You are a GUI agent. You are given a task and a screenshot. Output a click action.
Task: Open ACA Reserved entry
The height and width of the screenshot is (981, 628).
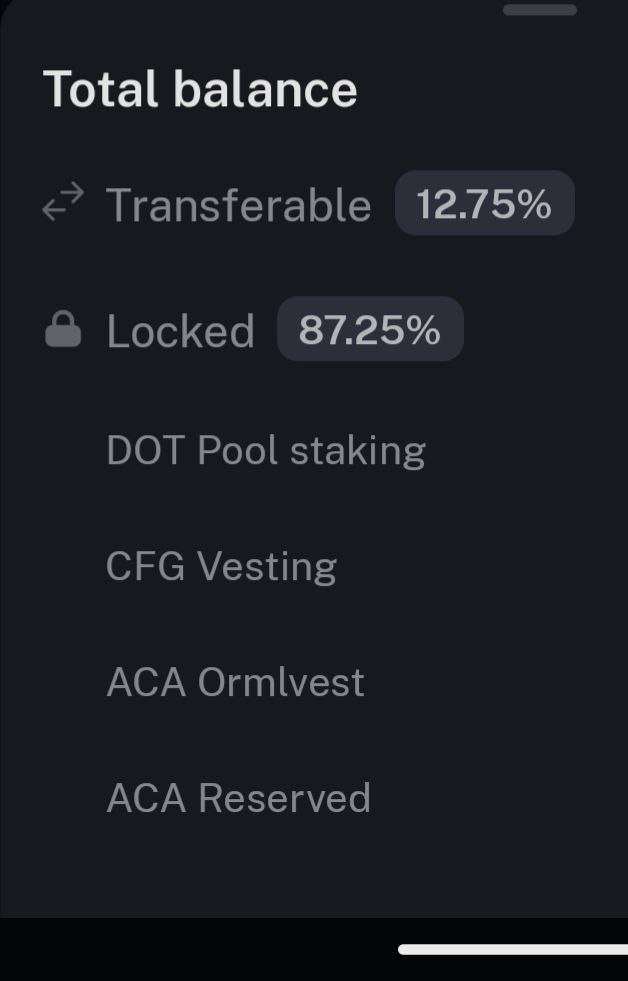(x=238, y=797)
